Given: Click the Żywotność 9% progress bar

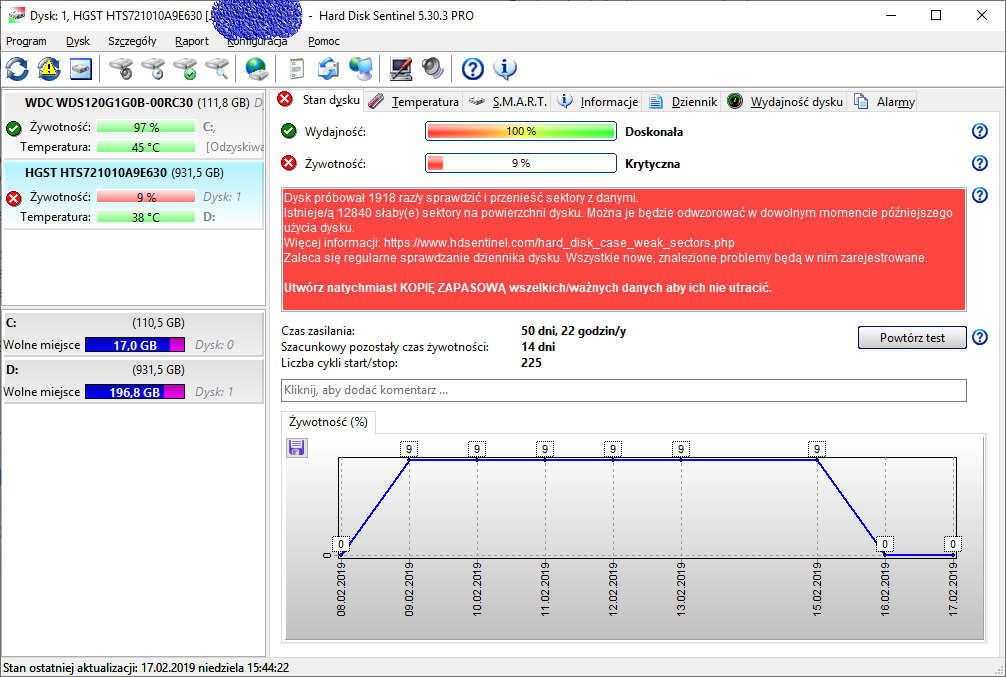Looking at the screenshot, I should click(x=520, y=163).
